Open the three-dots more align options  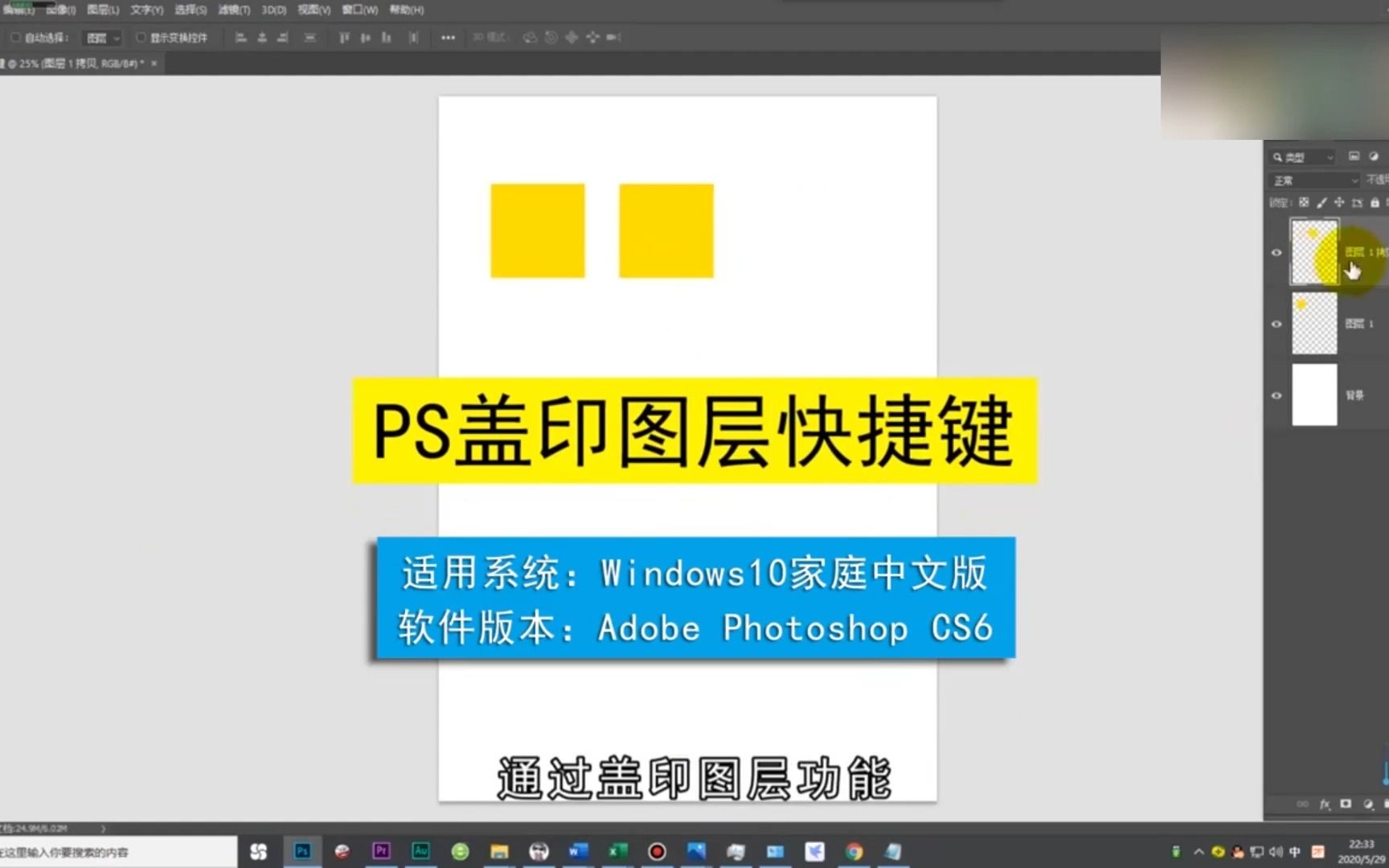click(448, 38)
